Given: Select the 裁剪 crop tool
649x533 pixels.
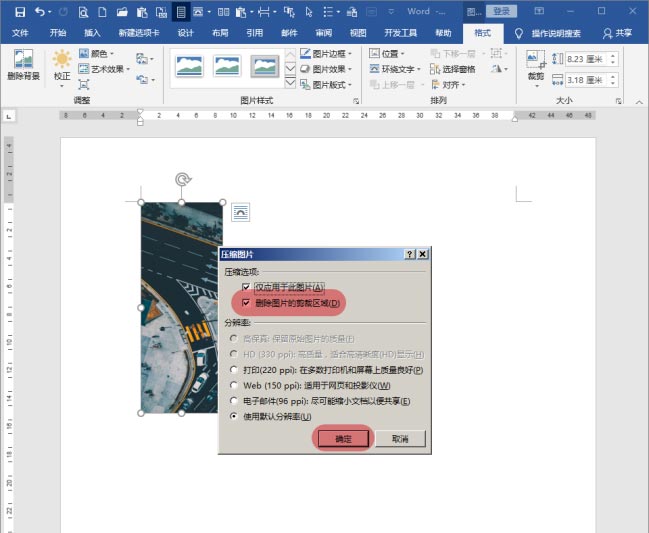Looking at the screenshot, I should click(536, 65).
